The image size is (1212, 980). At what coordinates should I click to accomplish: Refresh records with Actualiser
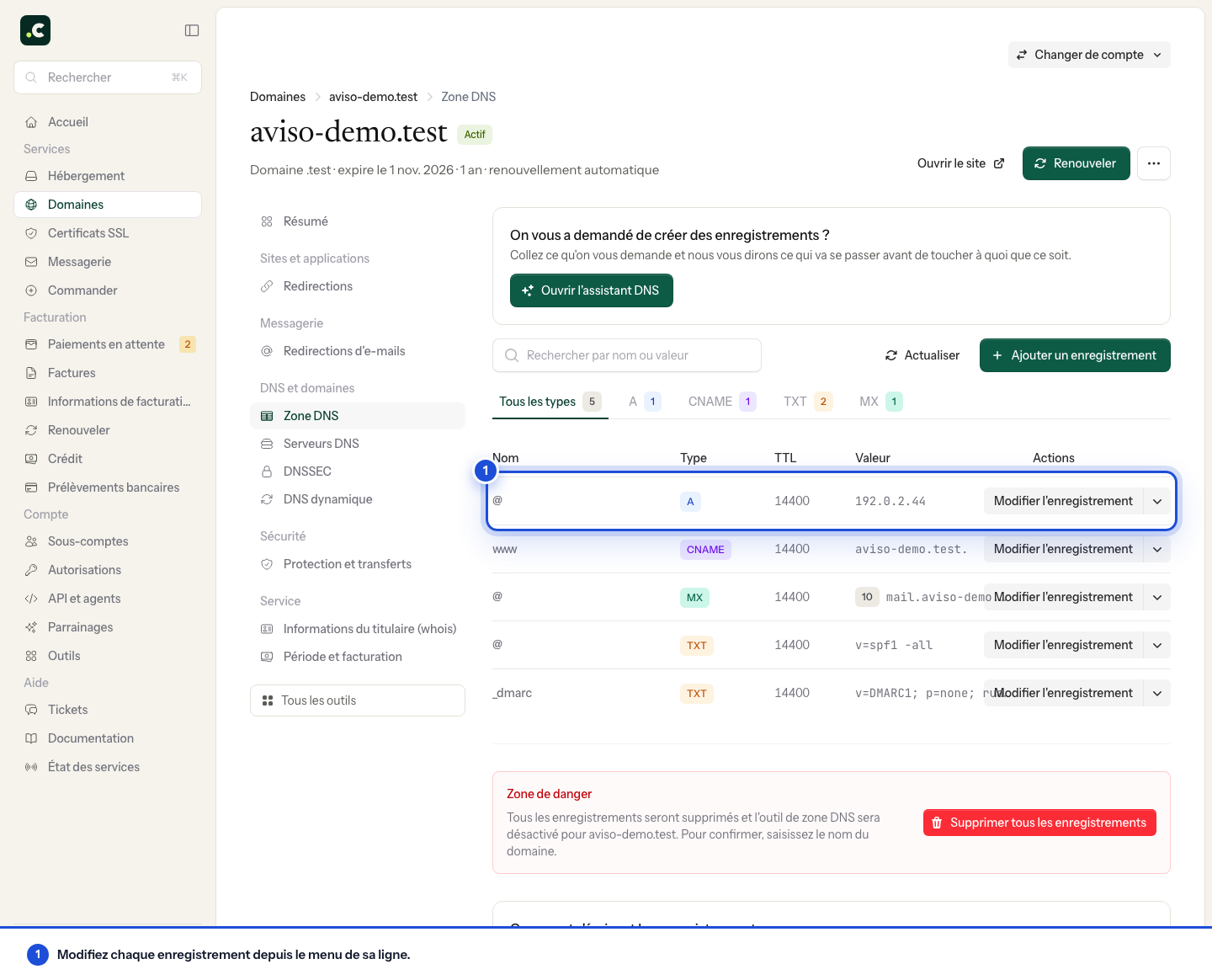[922, 355]
